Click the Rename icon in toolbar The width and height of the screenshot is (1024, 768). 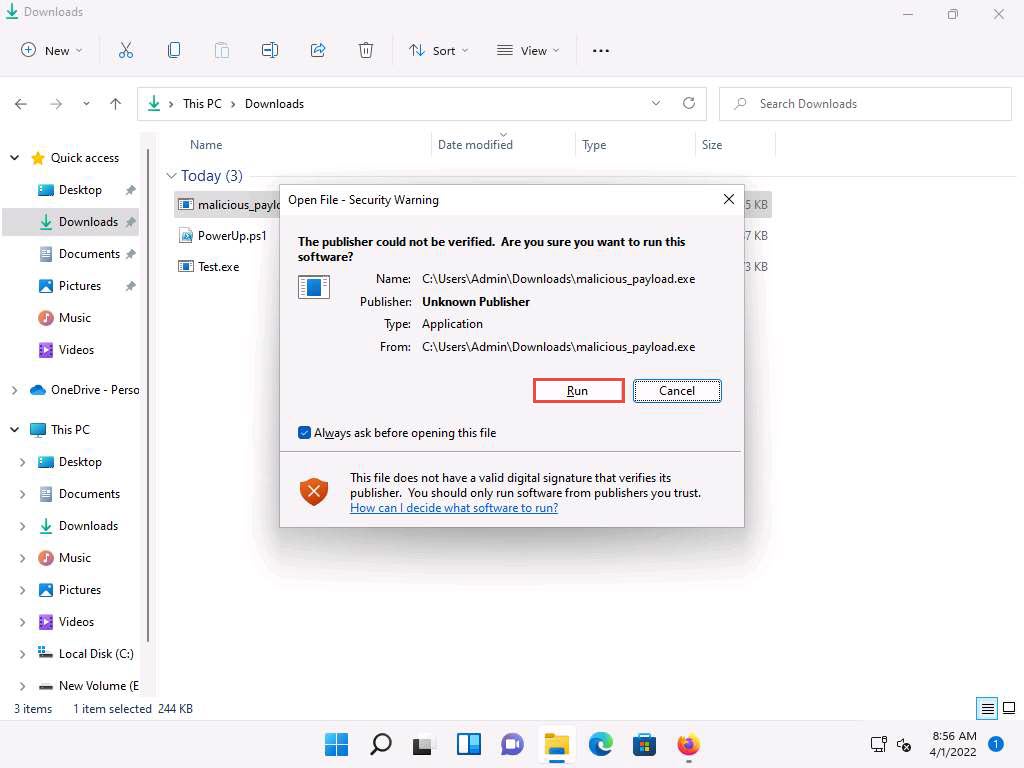pyautogui.click(x=270, y=50)
